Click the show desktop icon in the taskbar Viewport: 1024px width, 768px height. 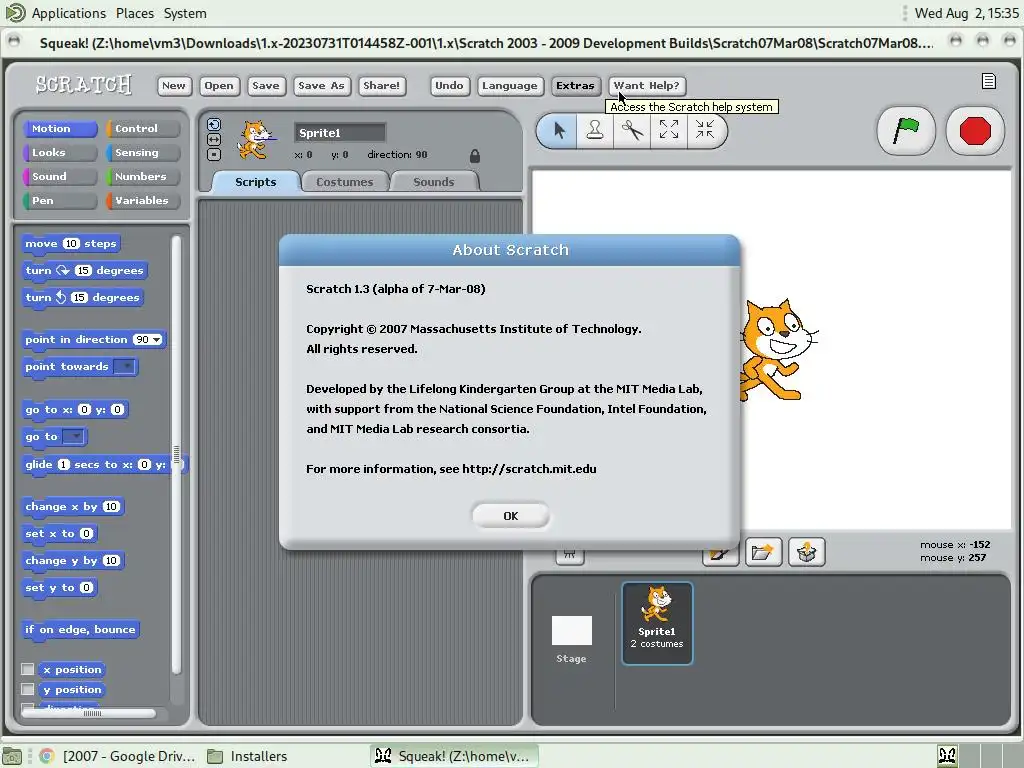[12, 756]
